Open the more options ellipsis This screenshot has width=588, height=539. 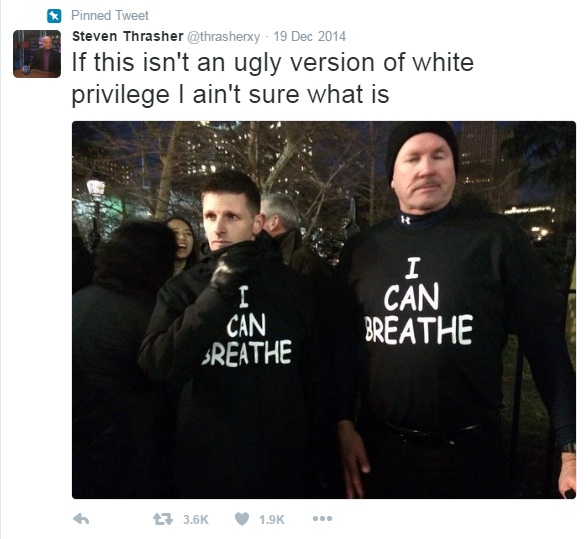pos(322,519)
